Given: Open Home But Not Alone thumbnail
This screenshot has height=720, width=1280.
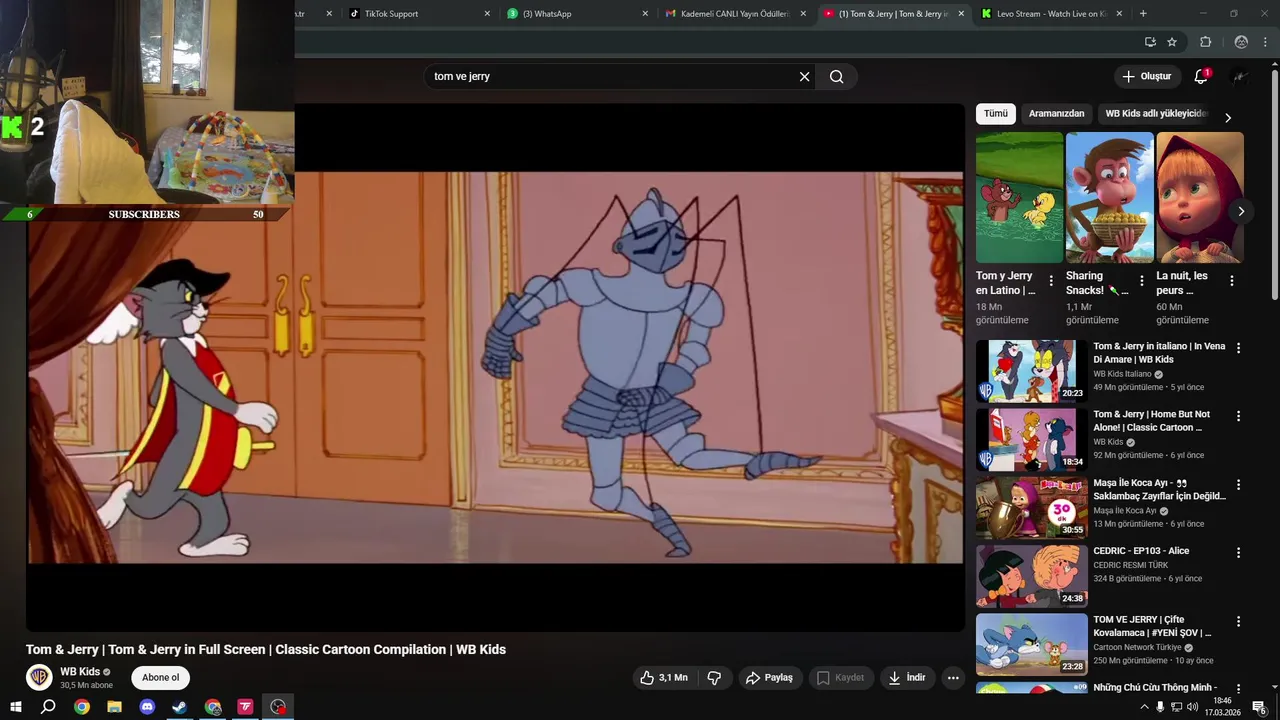Looking at the screenshot, I should [x=1031, y=439].
